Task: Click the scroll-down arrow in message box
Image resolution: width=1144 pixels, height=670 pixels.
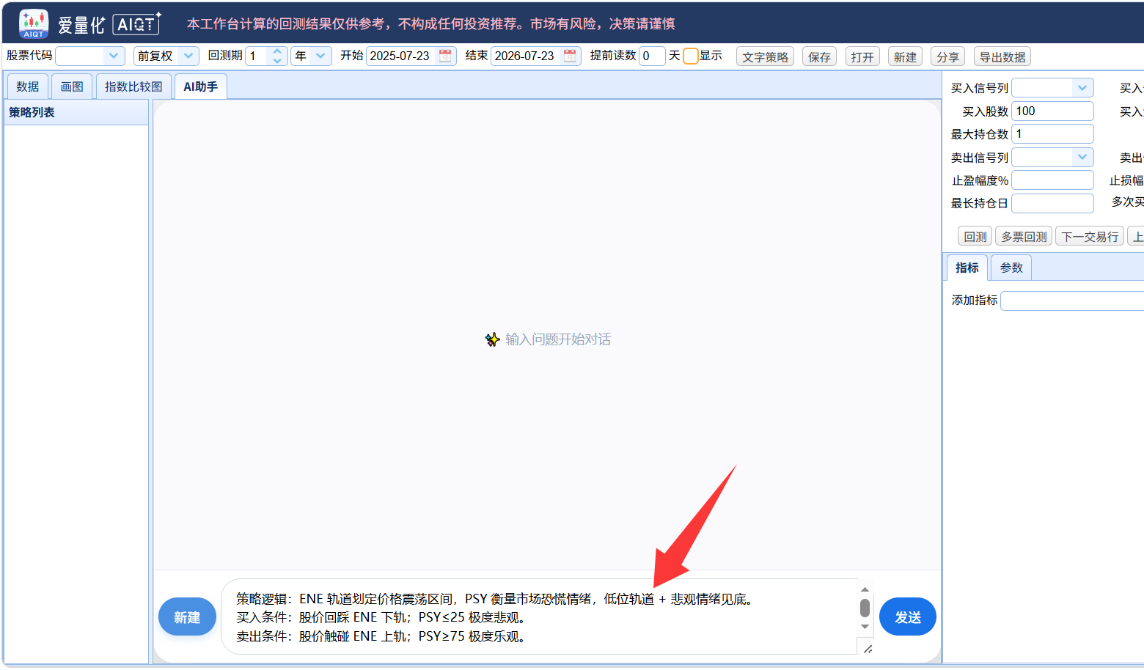Action: [865, 626]
